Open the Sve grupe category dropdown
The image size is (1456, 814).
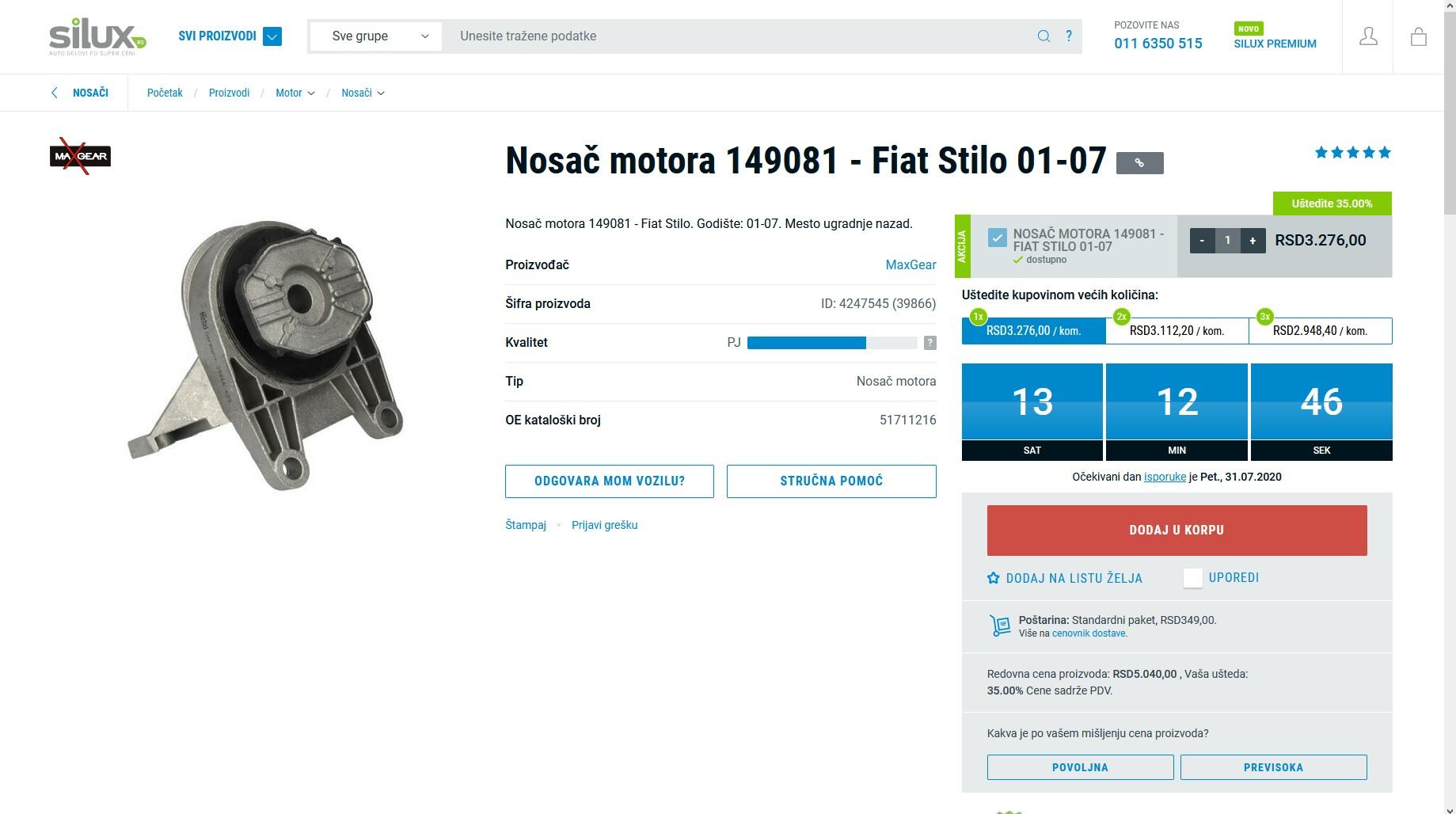pos(375,36)
